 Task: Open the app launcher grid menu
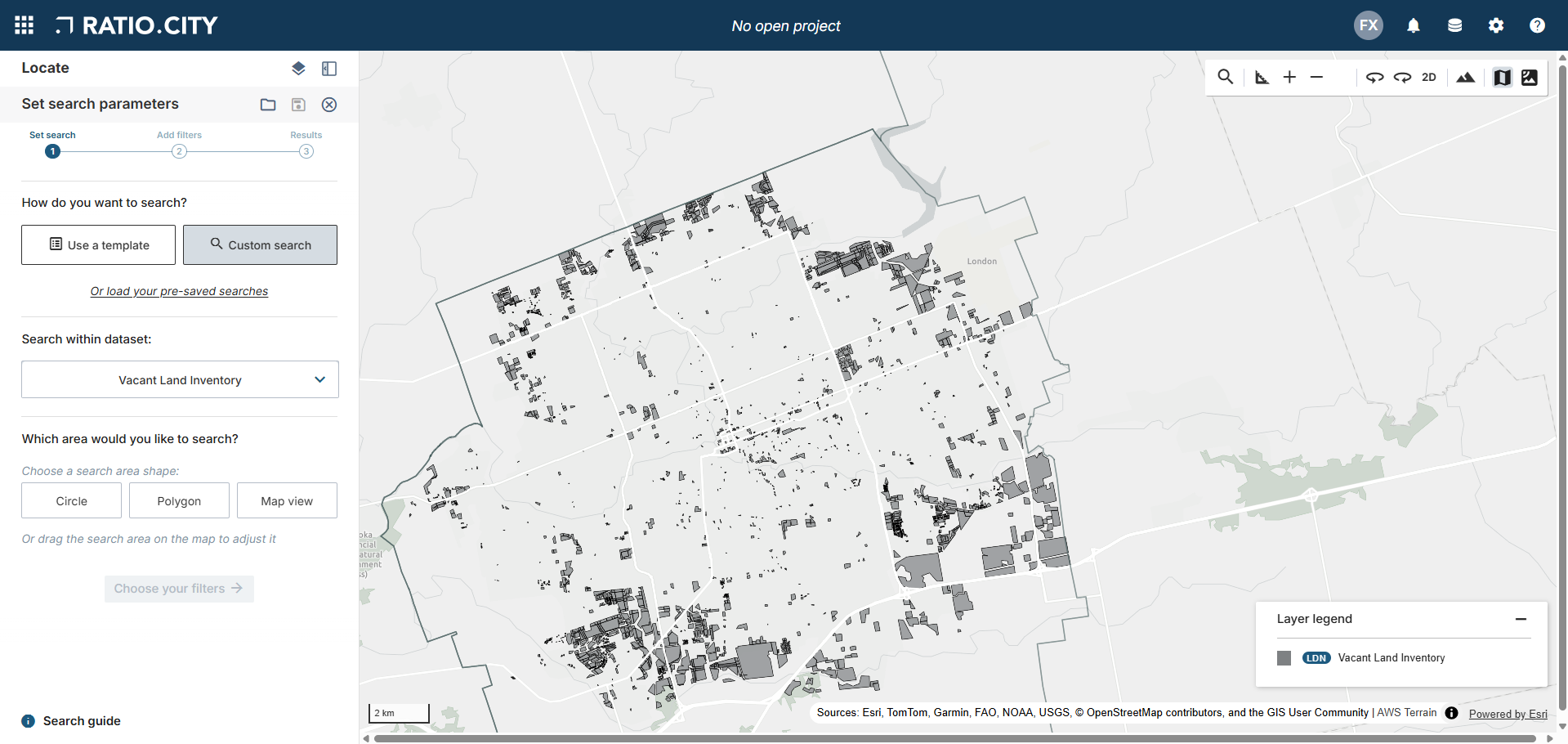(x=24, y=25)
